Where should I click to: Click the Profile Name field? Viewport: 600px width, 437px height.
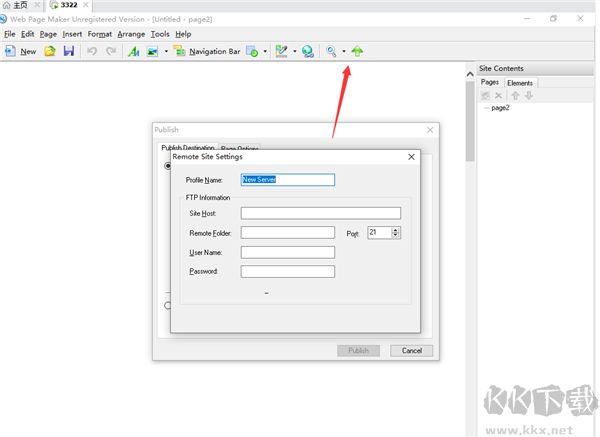288,180
